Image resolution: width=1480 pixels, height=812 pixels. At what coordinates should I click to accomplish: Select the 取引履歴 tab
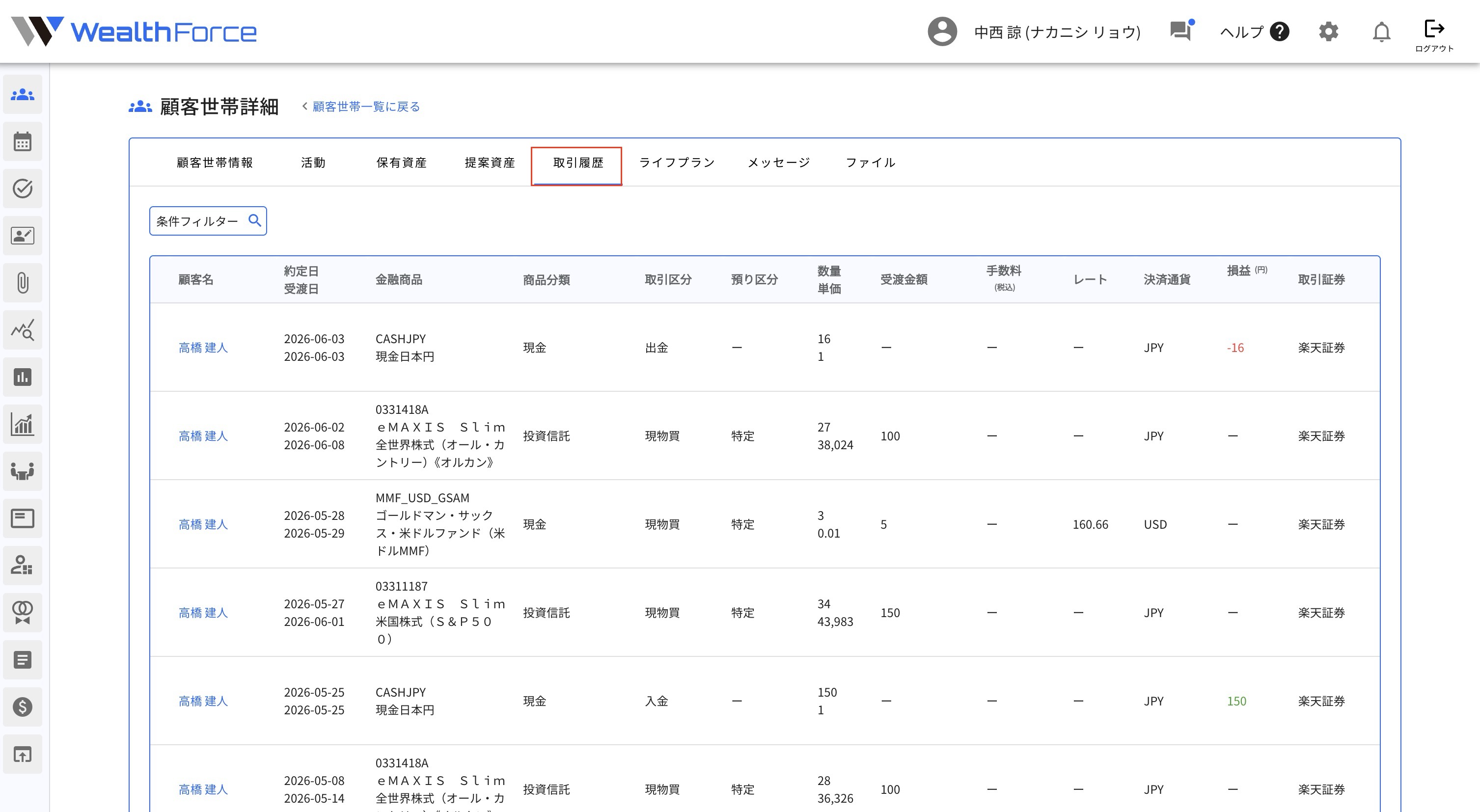[x=577, y=165]
